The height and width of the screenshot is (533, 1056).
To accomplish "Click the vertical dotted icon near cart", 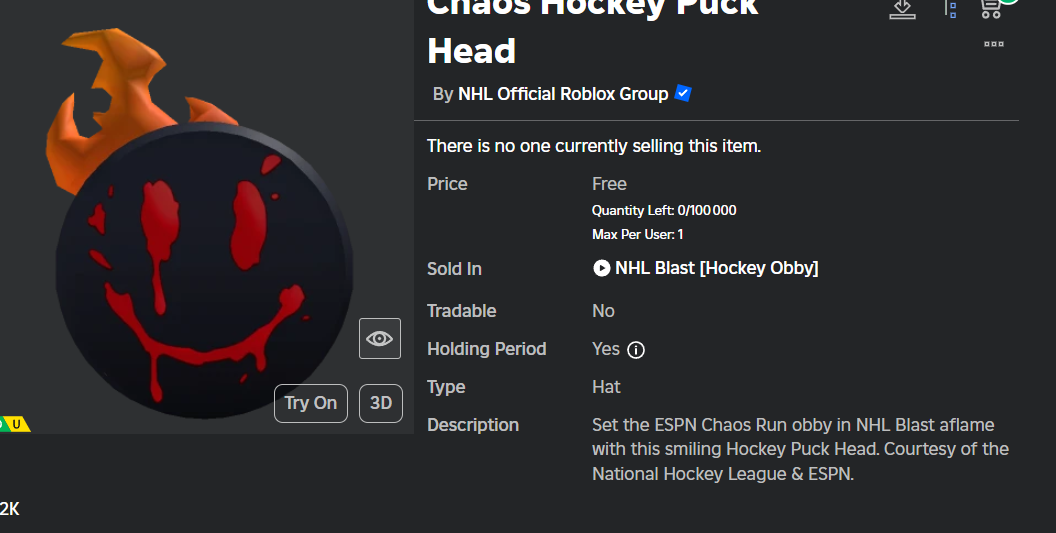I will [951, 9].
